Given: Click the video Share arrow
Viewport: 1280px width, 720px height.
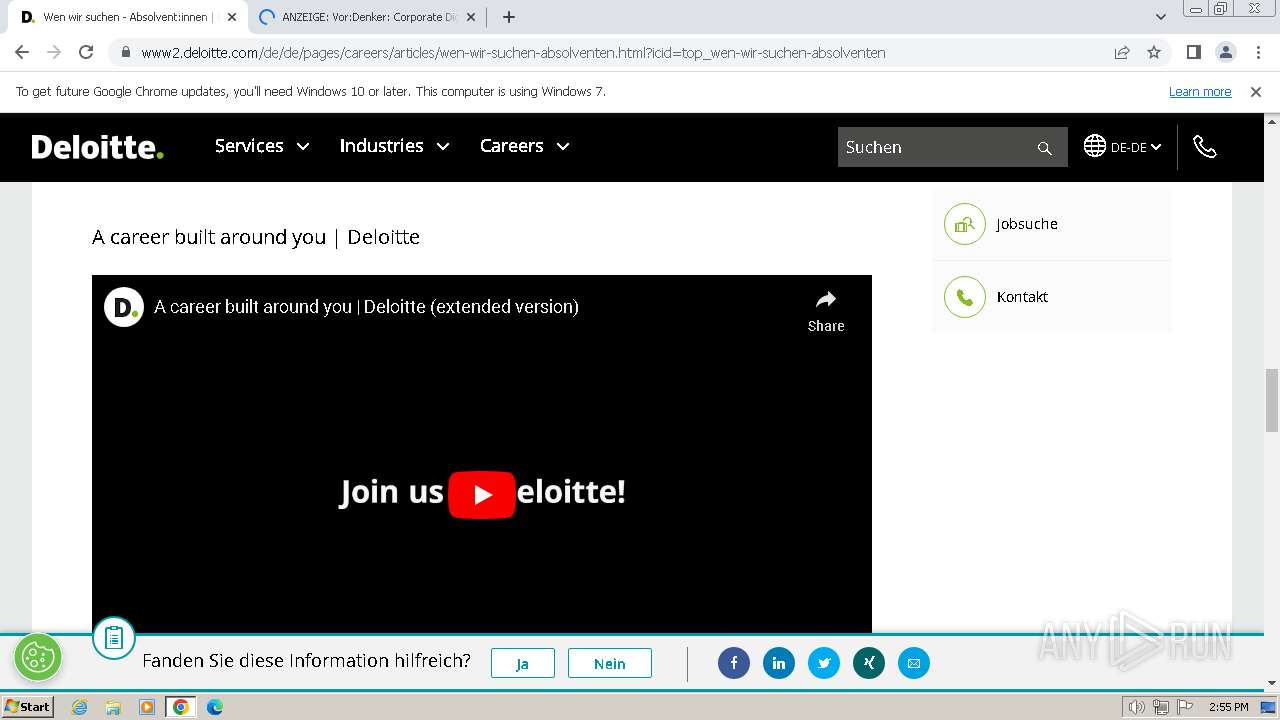Looking at the screenshot, I should pos(826,311).
